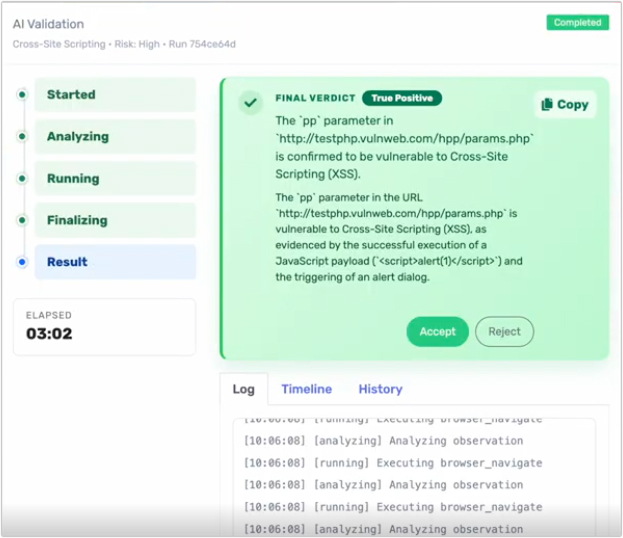Click the ELAPSED label

(49, 315)
